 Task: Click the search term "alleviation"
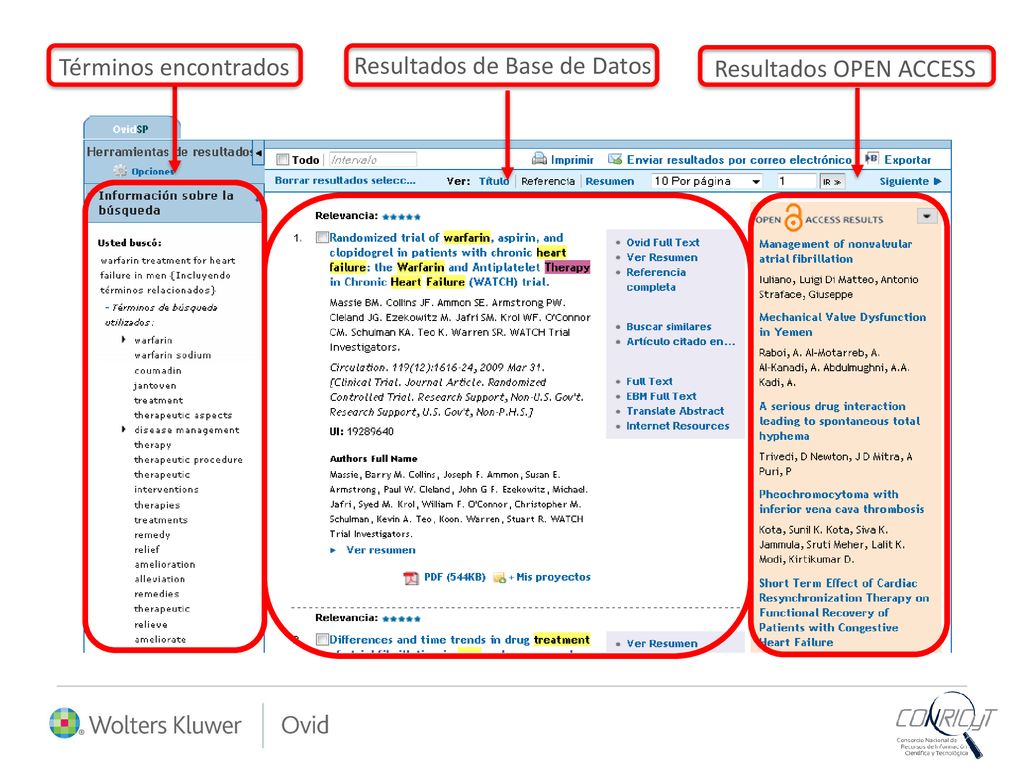pyautogui.click(x=159, y=579)
